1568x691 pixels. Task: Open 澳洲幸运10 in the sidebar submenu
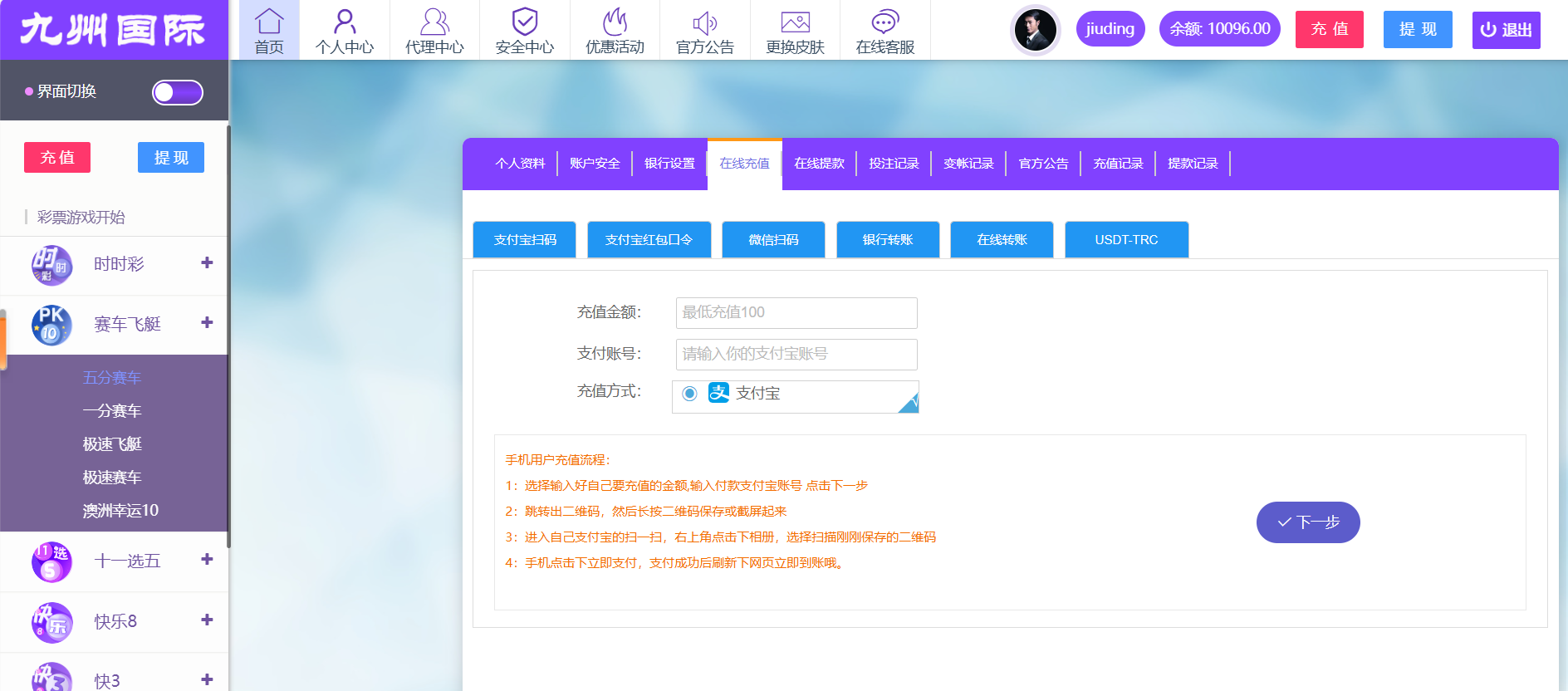pos(120,511)
